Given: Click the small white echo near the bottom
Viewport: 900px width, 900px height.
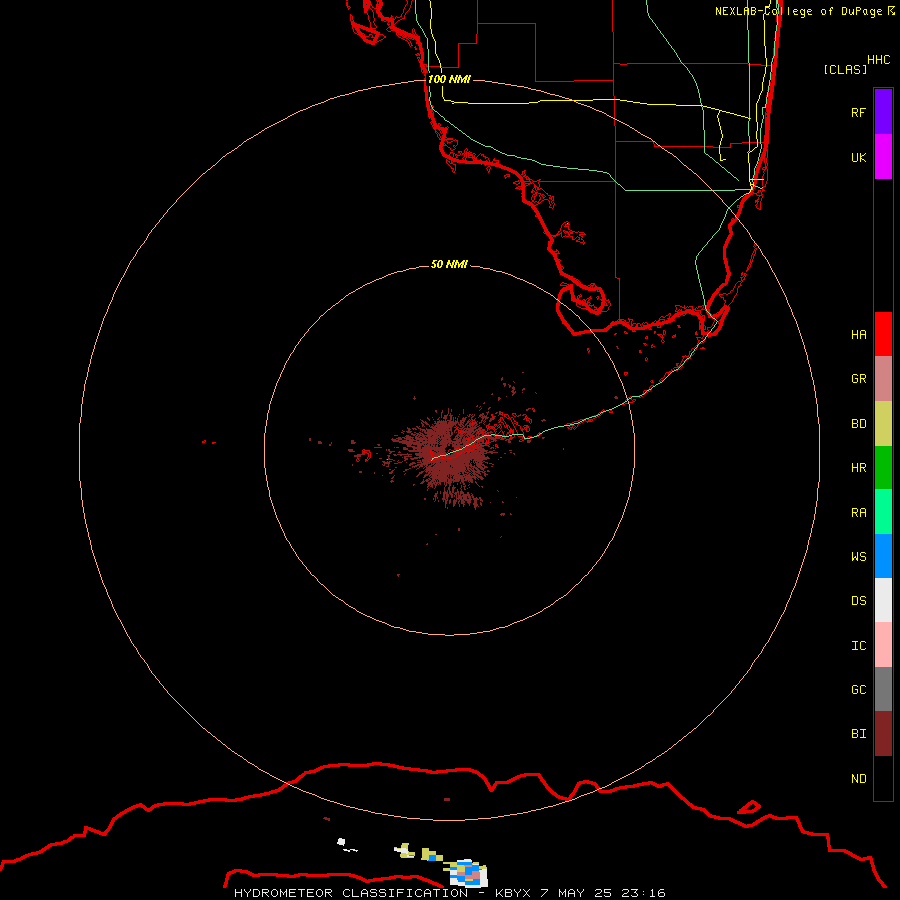Looking at the screenshot, I should (x=341, y=842).
